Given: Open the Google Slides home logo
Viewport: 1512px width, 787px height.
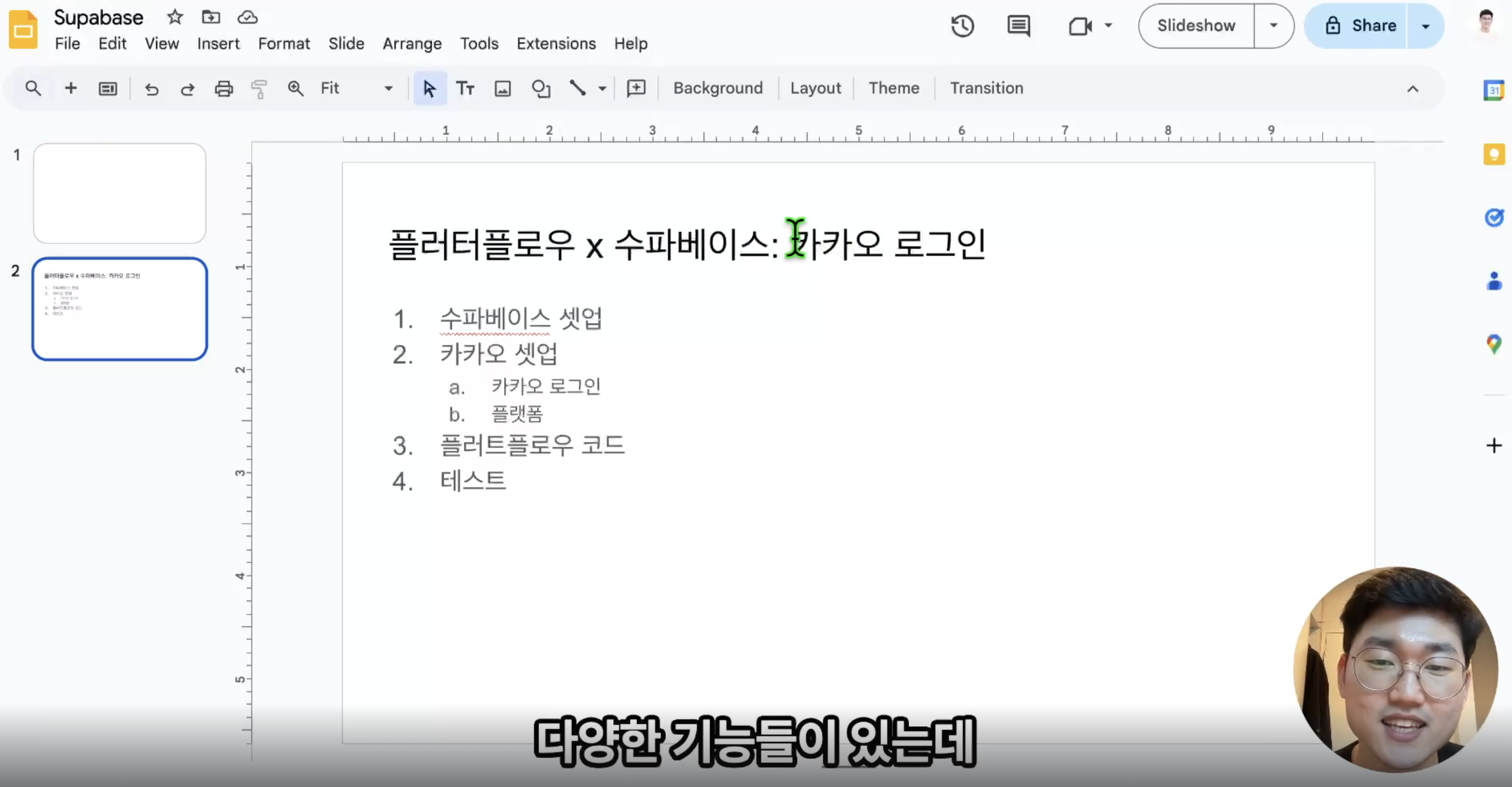Looking at the screenshot, I should tap(24, 29).
